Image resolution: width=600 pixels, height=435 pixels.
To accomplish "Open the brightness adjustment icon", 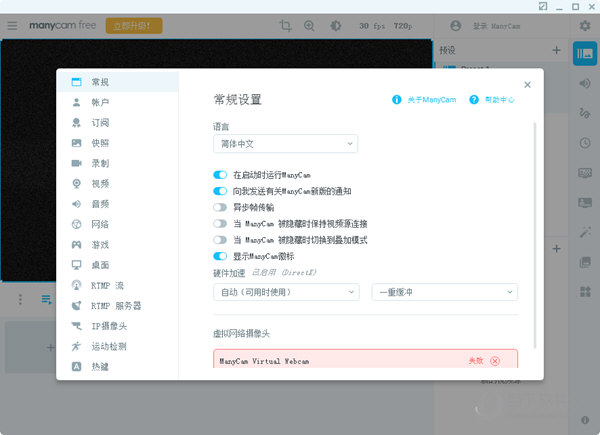I will (x=336, y=26).
